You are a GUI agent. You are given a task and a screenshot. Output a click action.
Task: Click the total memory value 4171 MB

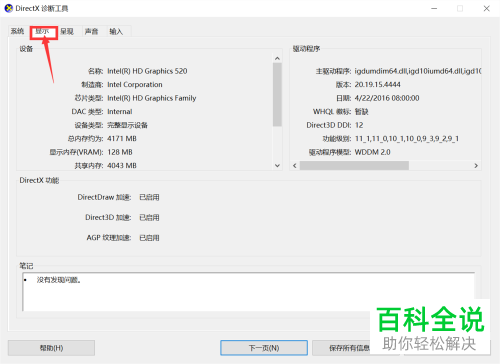click(x=122, y=139)
